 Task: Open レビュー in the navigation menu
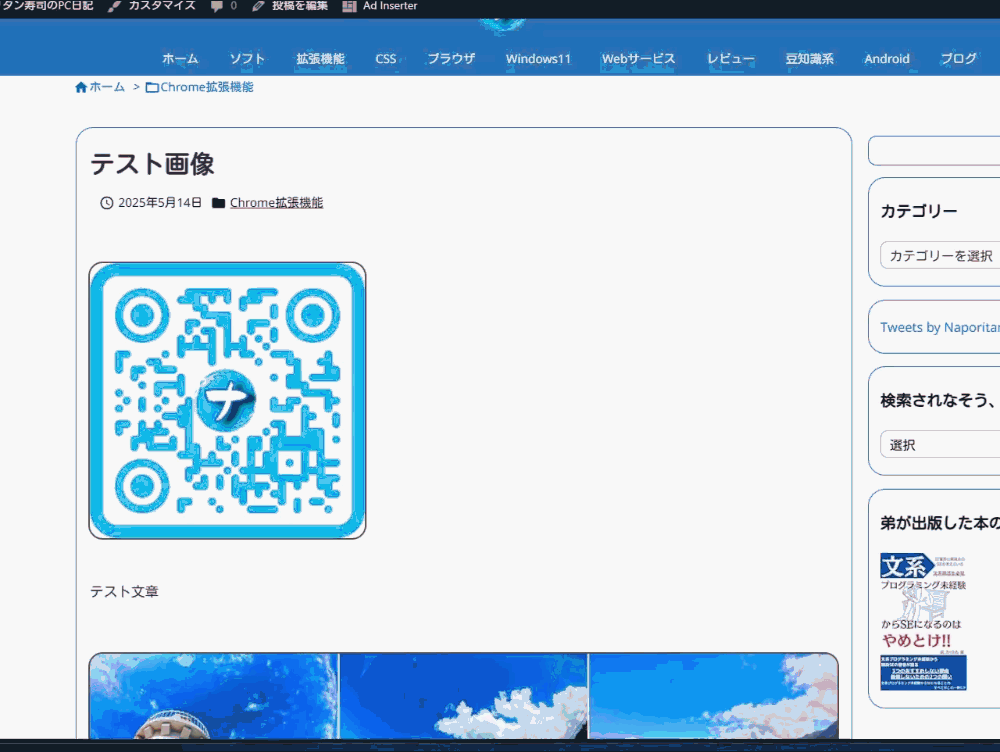pos(730,59)
